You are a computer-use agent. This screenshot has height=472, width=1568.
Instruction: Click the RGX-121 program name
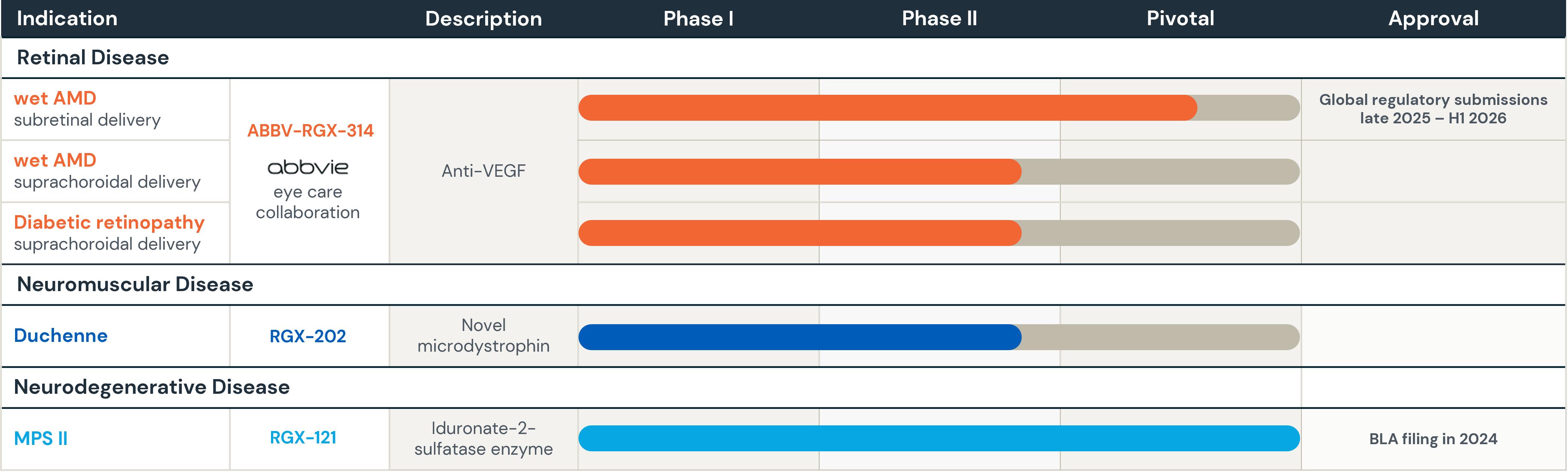coord(303,438)
